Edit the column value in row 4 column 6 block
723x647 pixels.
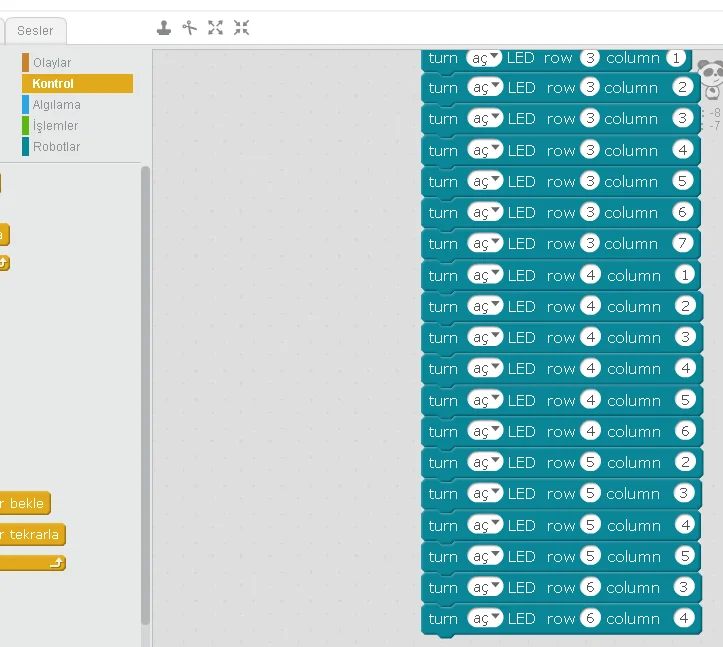pyautogui.click(x=685, y=431)
